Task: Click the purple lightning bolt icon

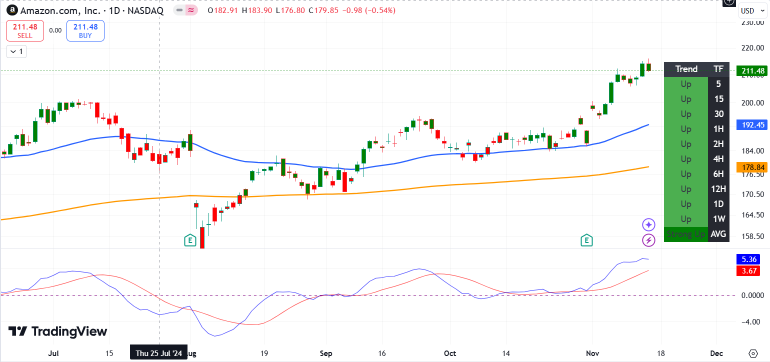Action: (649, 240)
